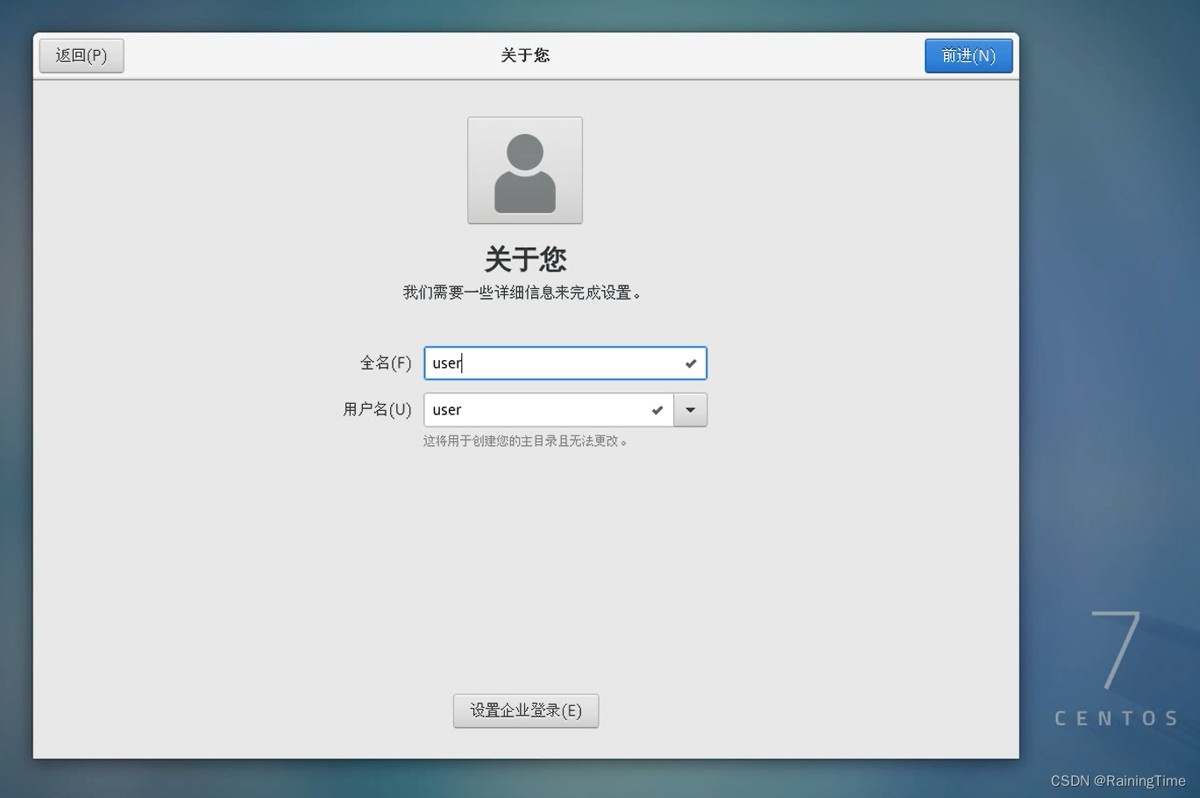Click the checkmark in full name field
This screenshot has height=798, width=1200.
(690, 364)
